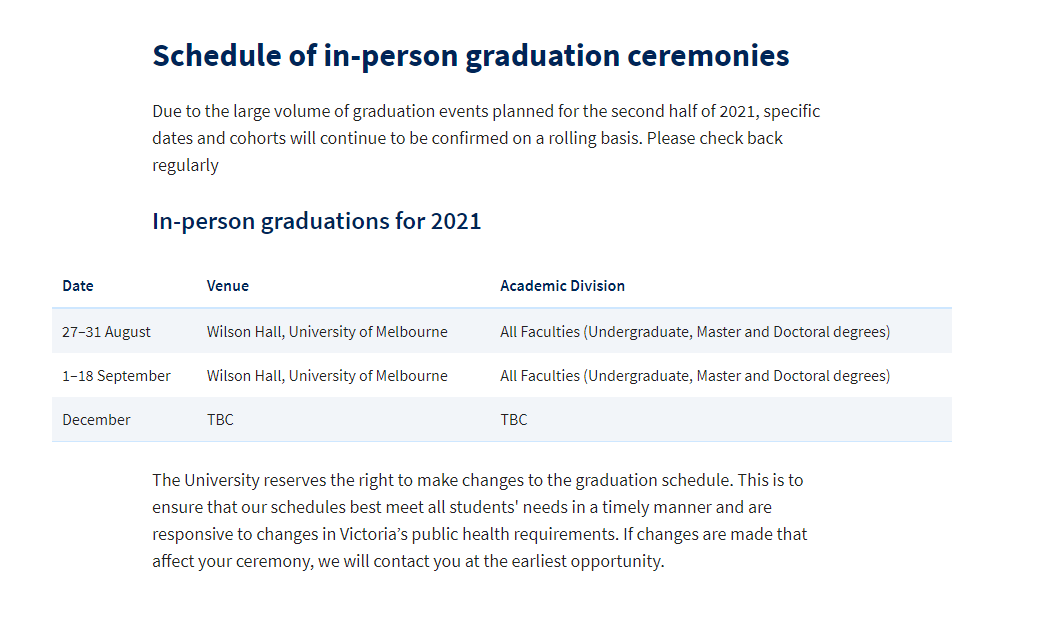
Task: Click All Faculties cell in August row
Action: pyautogui.click(x=695, y=332)
